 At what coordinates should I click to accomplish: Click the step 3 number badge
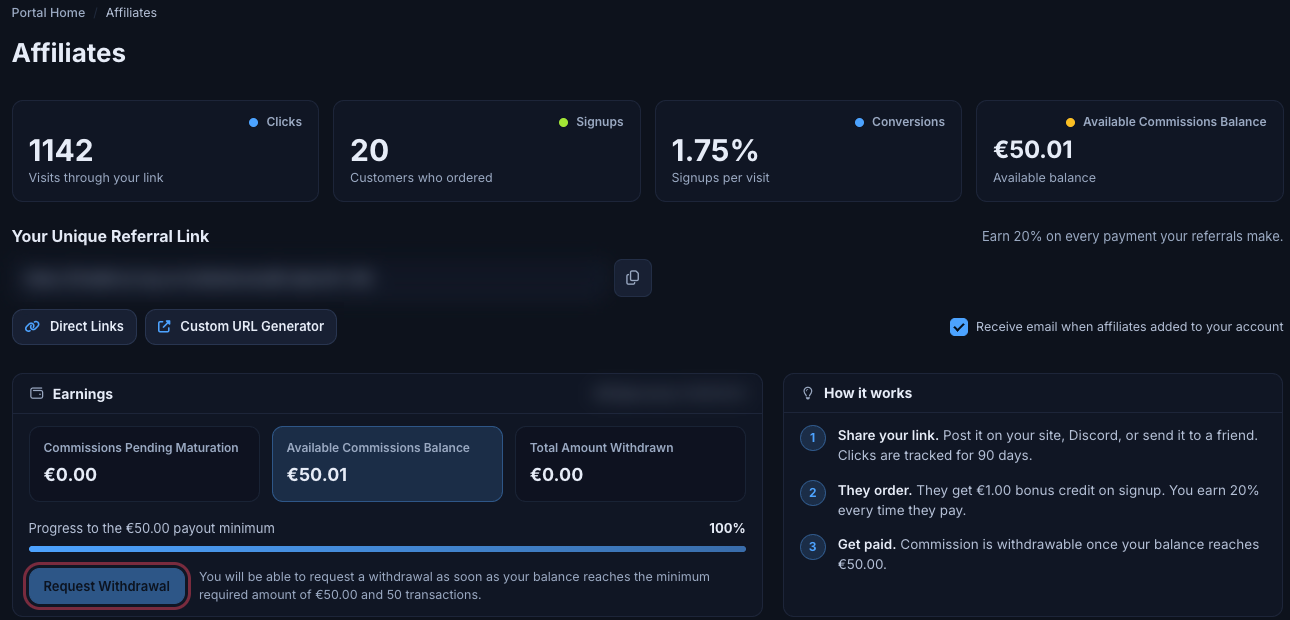(x=813, y=547)
